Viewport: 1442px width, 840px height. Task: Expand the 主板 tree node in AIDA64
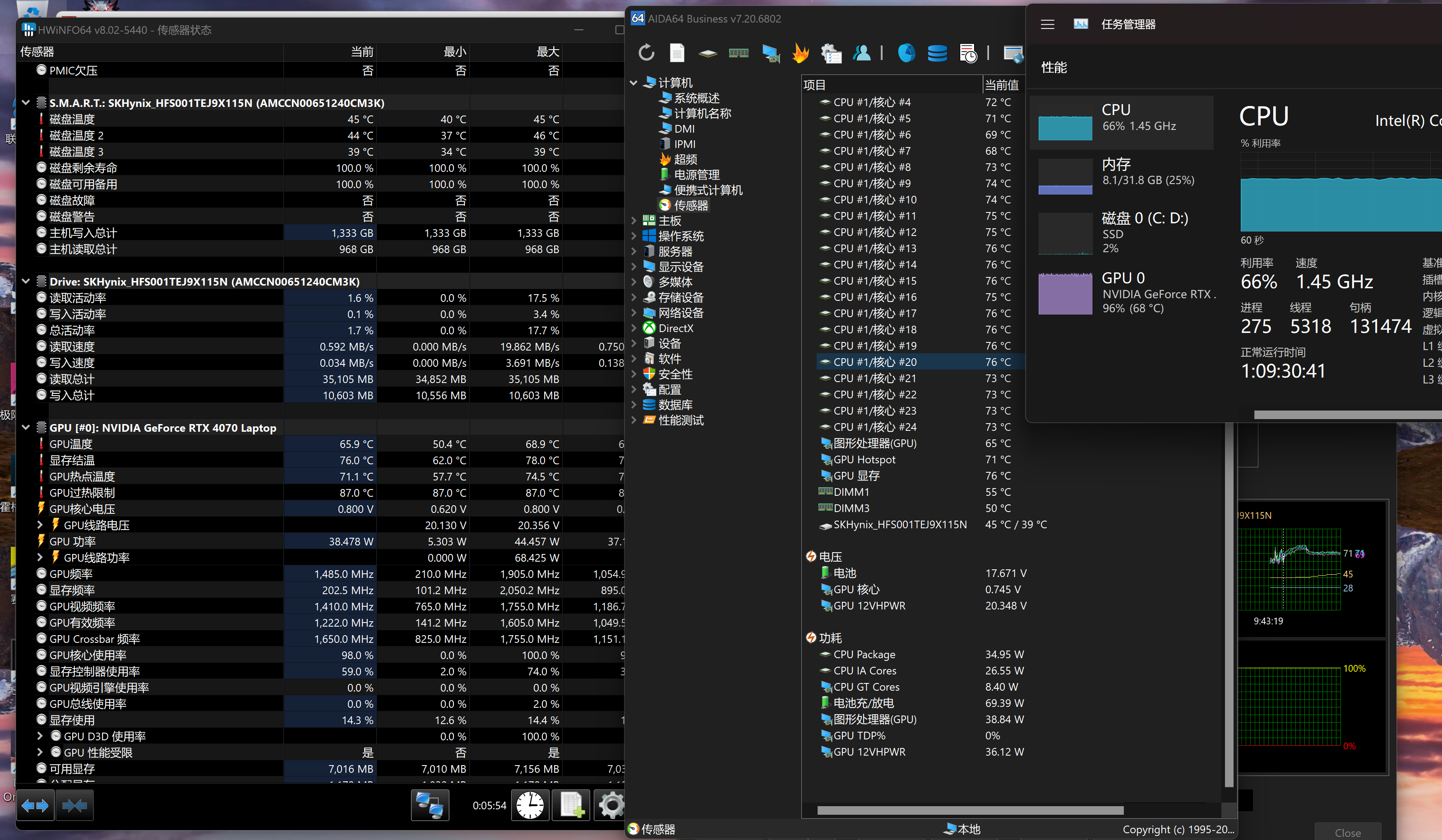click(633, 220)
